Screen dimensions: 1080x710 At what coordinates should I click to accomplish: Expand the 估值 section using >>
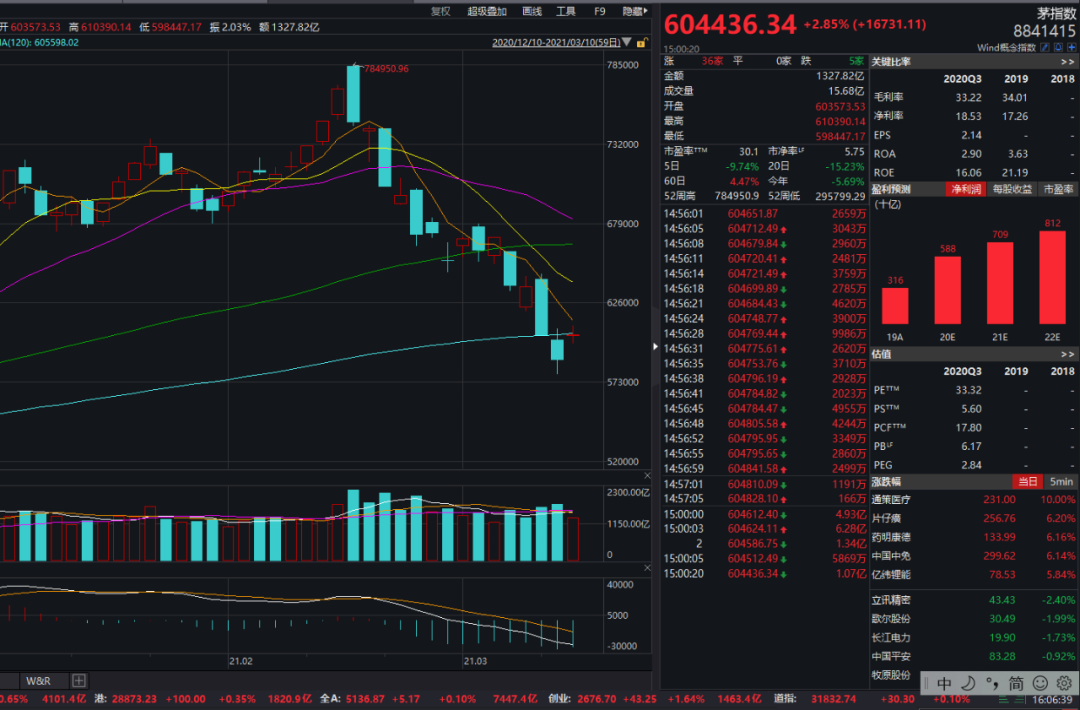1066,354
